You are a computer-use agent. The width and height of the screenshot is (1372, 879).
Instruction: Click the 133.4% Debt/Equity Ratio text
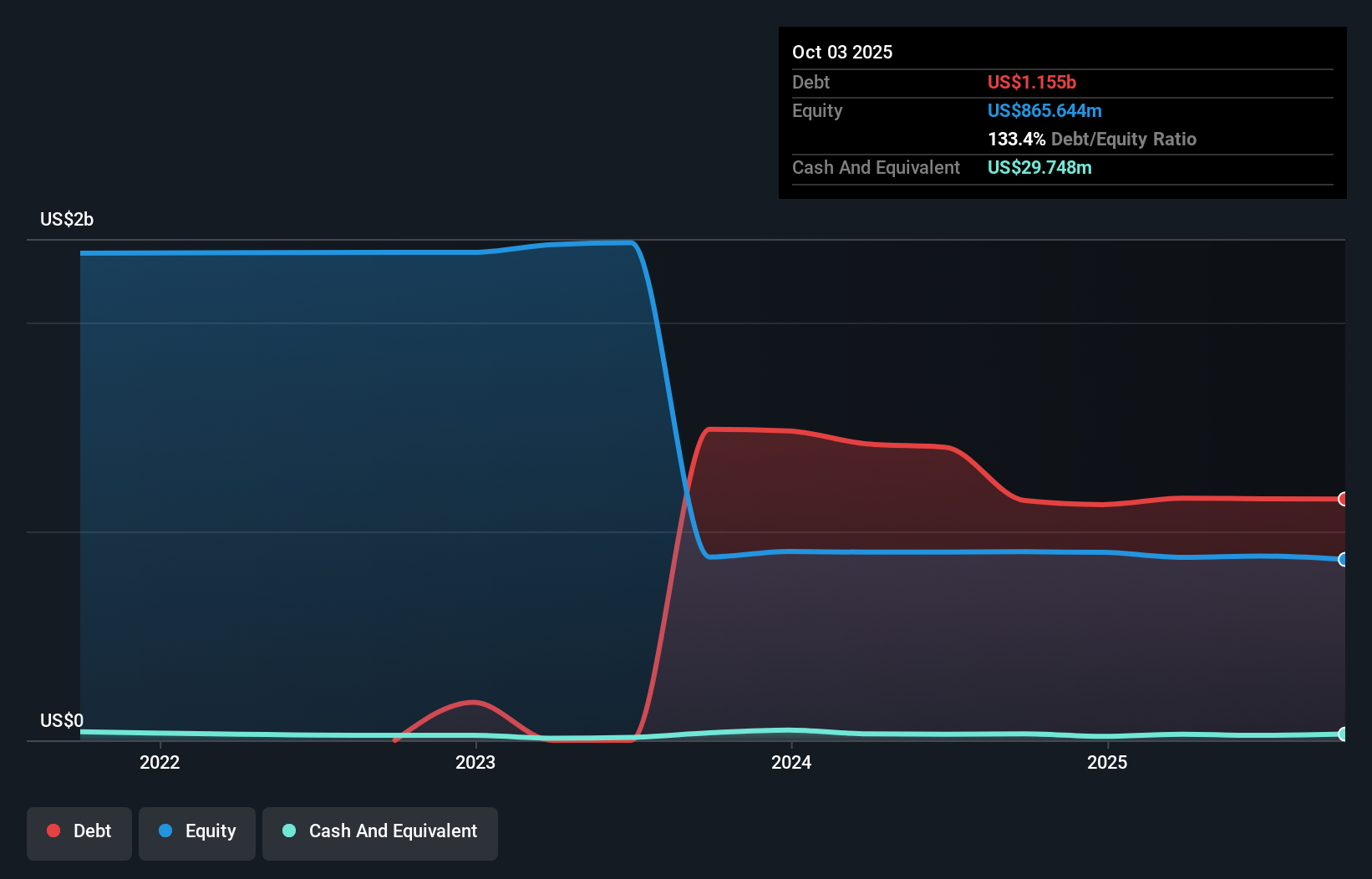click(1092, 139)
